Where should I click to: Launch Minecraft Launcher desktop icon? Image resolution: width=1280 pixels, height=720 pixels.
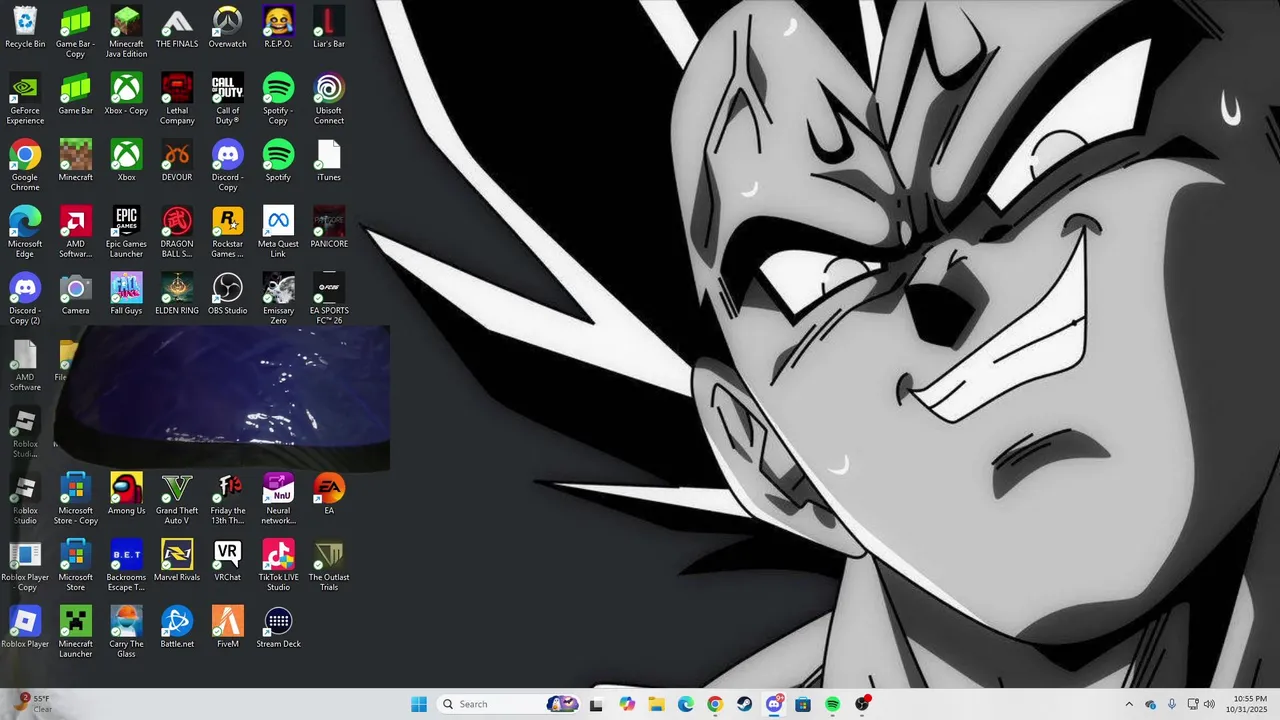76,632
